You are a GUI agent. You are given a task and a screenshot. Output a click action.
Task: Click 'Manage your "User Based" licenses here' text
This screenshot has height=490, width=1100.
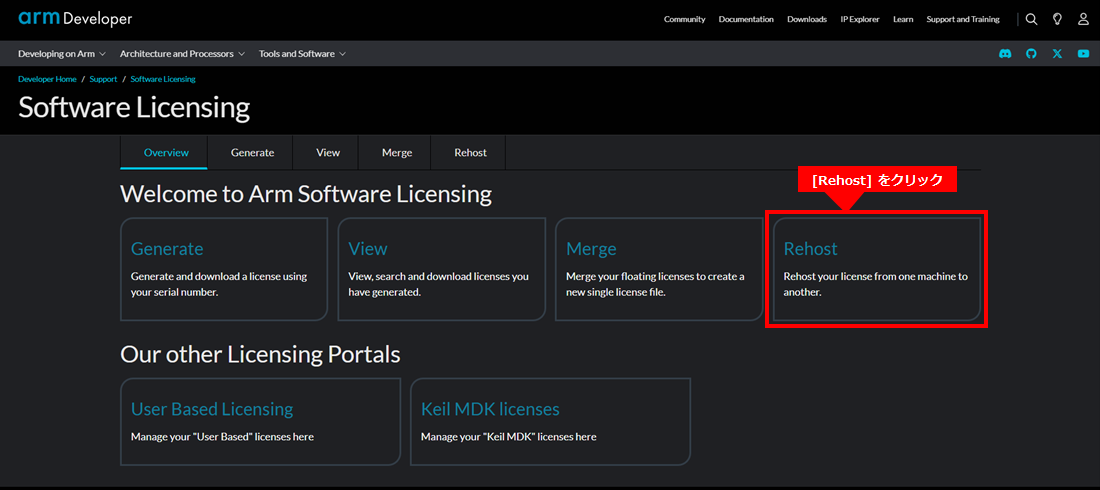click(222, 437)
